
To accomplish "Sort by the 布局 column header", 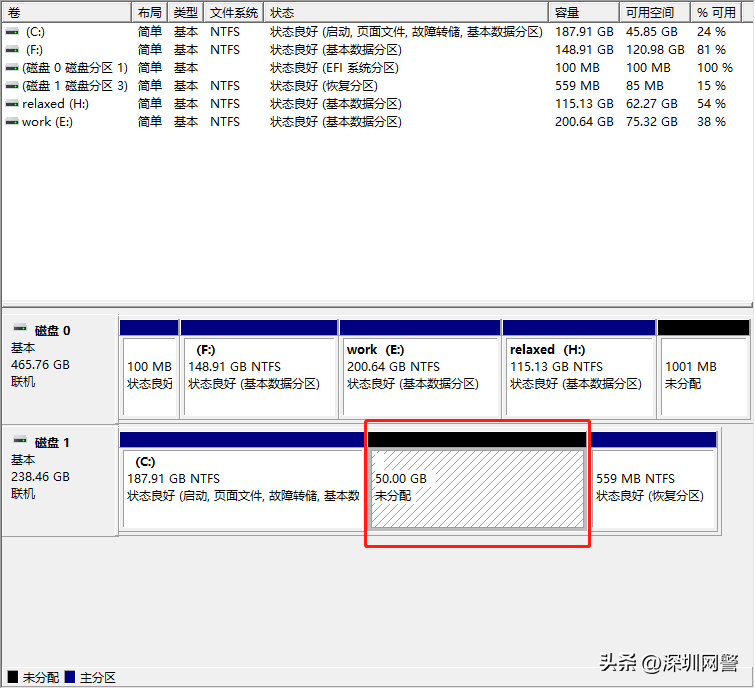I will [x=150, y=13].
